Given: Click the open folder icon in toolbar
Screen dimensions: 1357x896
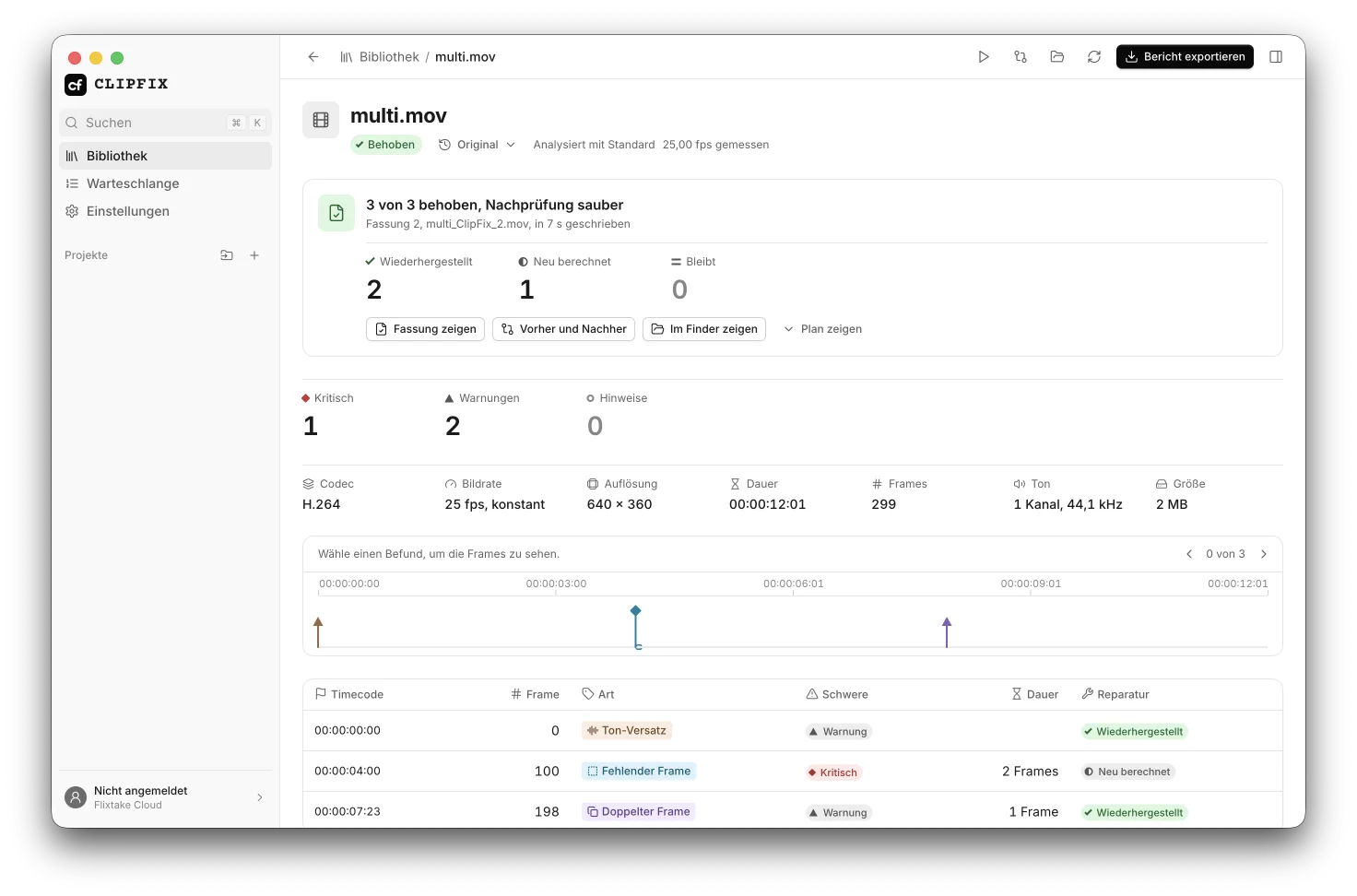Looking at the screenshot, I should [x=1057, y=57].
